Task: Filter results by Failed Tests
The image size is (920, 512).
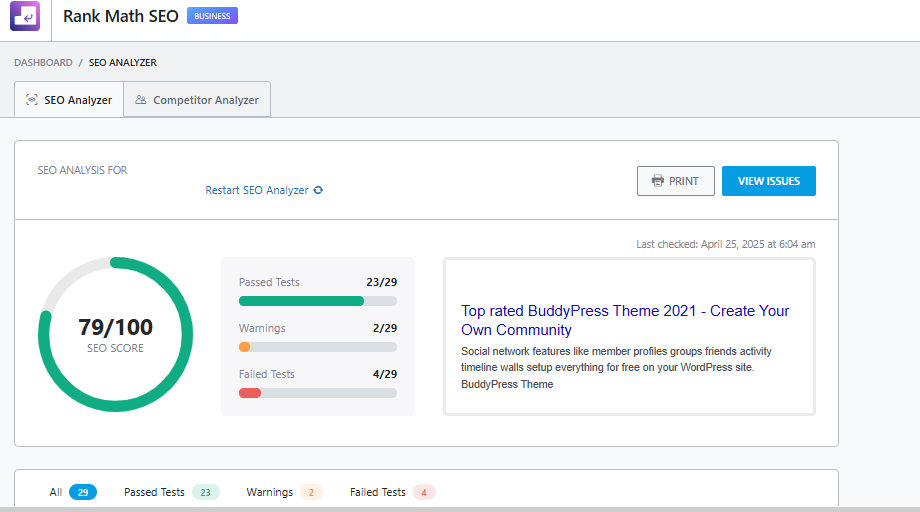Action: (393, 492)
